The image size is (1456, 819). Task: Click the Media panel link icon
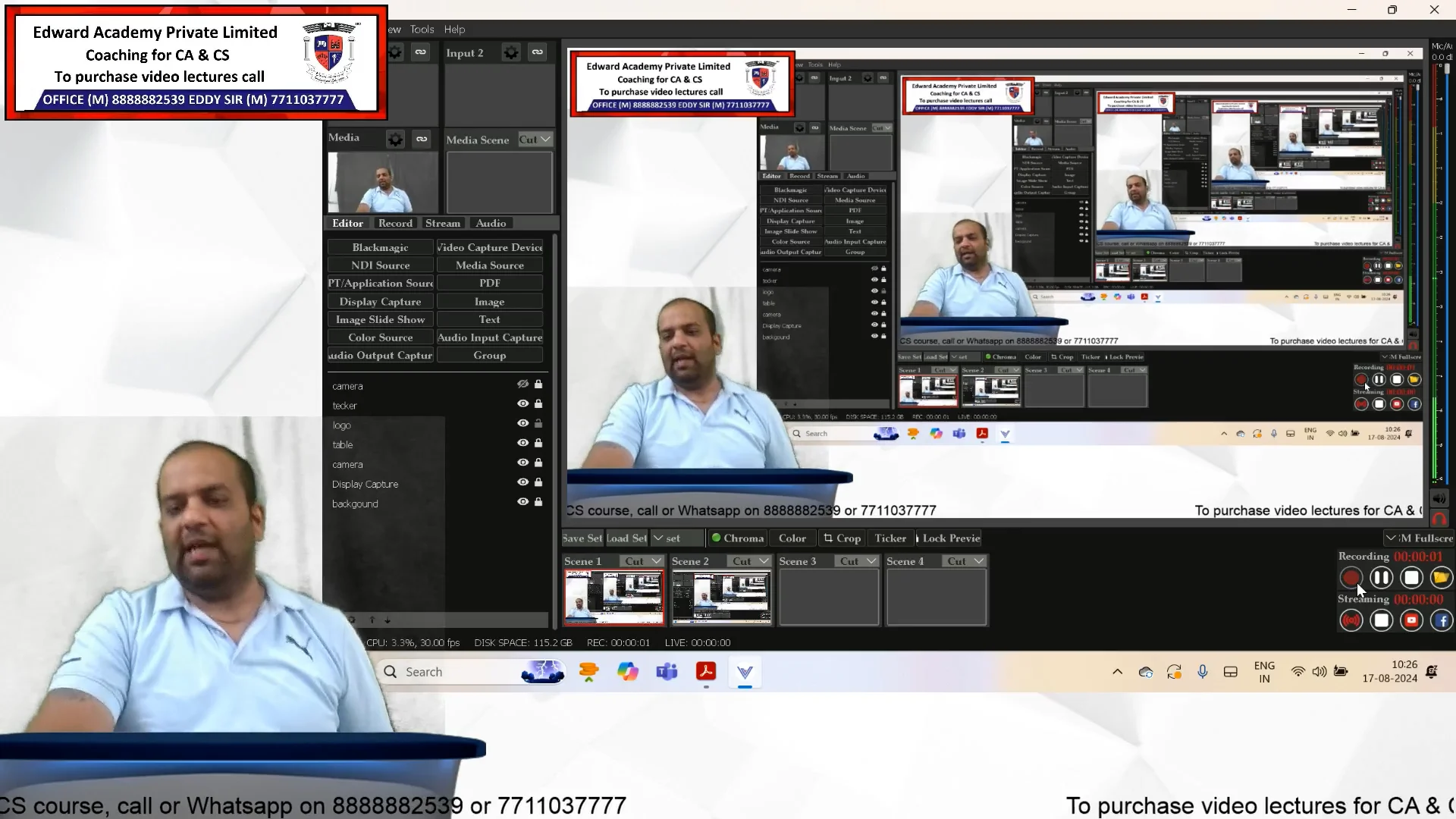tap(422, 139)
